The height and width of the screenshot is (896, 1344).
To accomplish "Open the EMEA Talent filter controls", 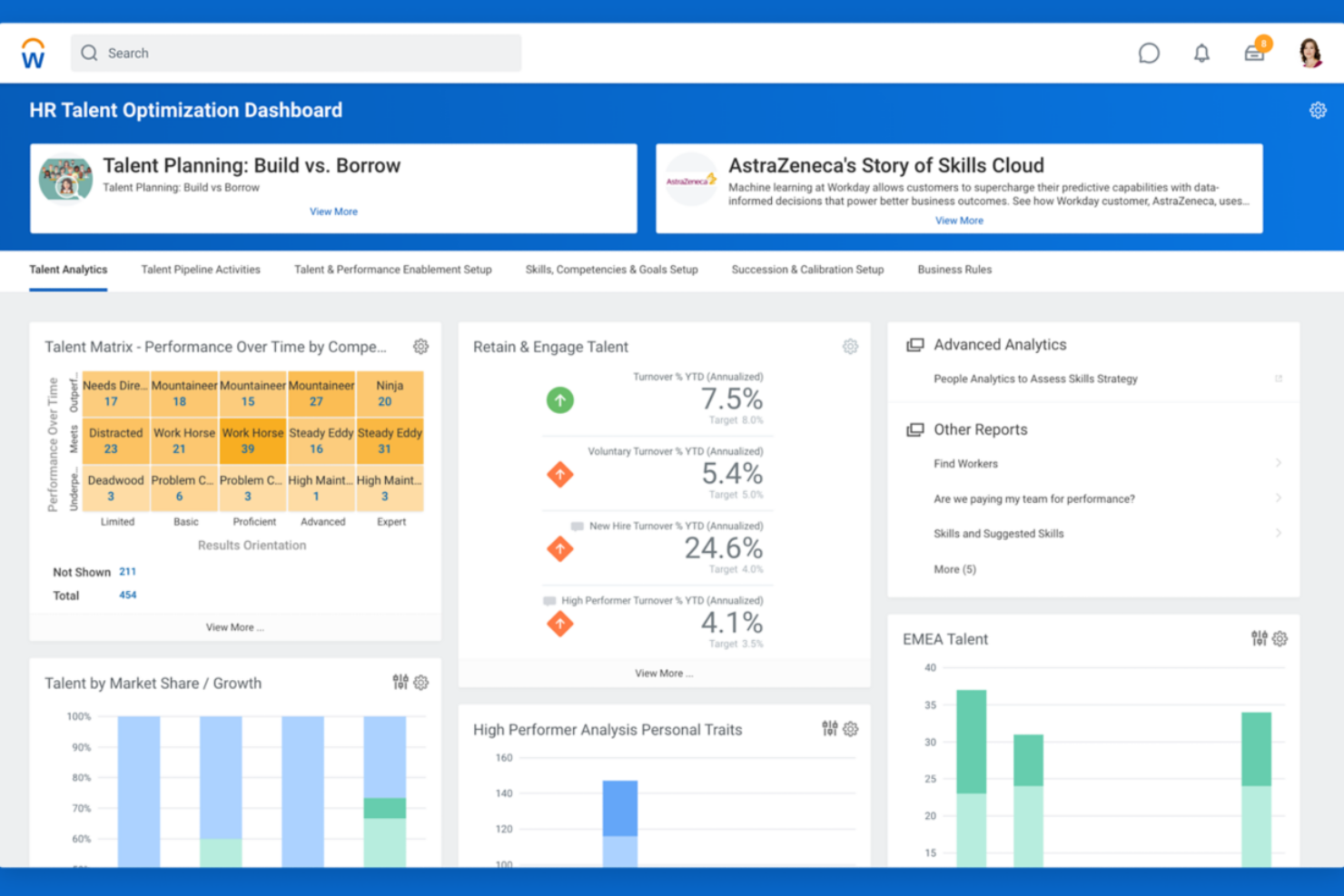I will (1259, 638).
